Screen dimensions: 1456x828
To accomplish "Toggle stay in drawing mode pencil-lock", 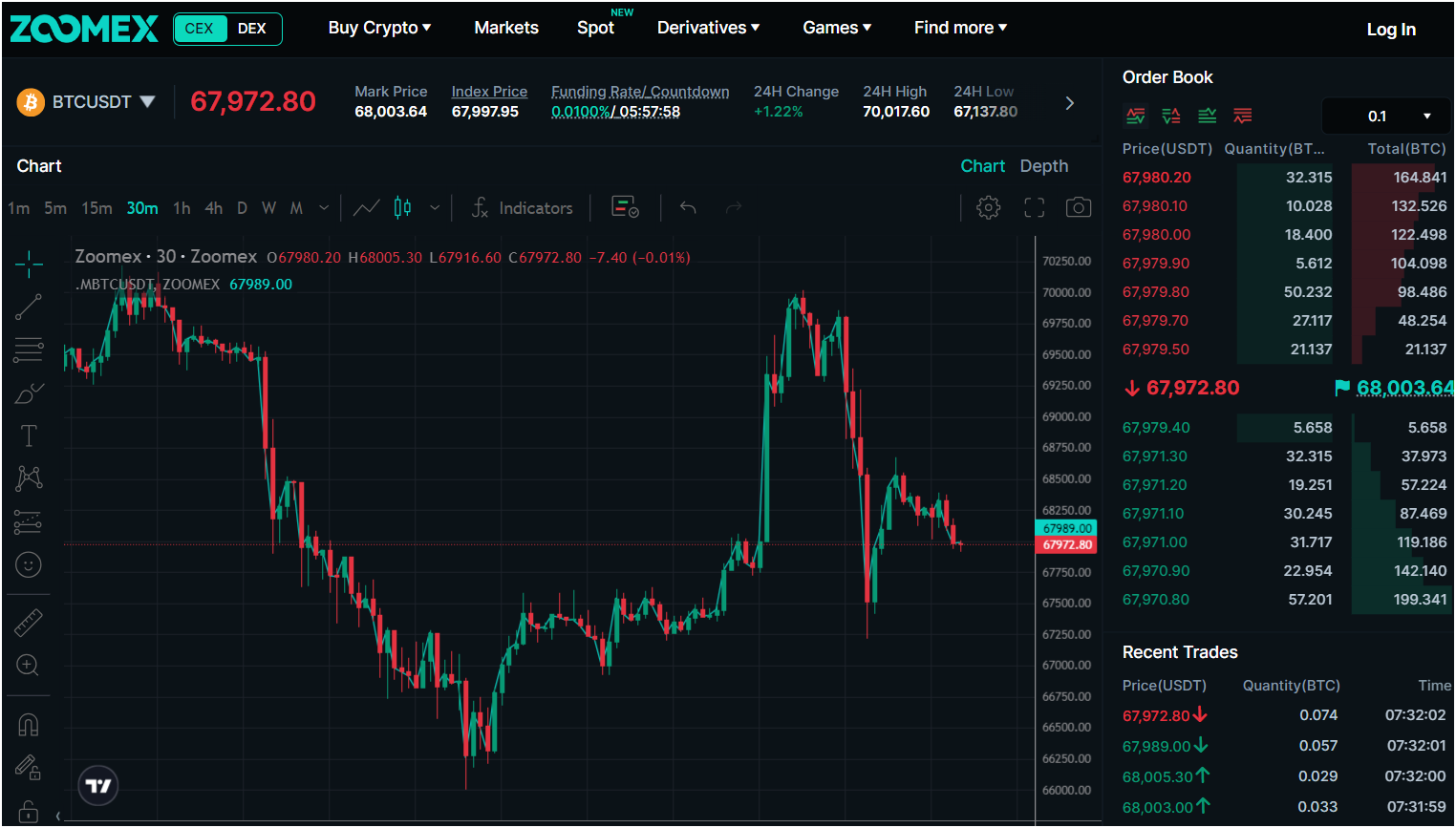I will [29, 767].
